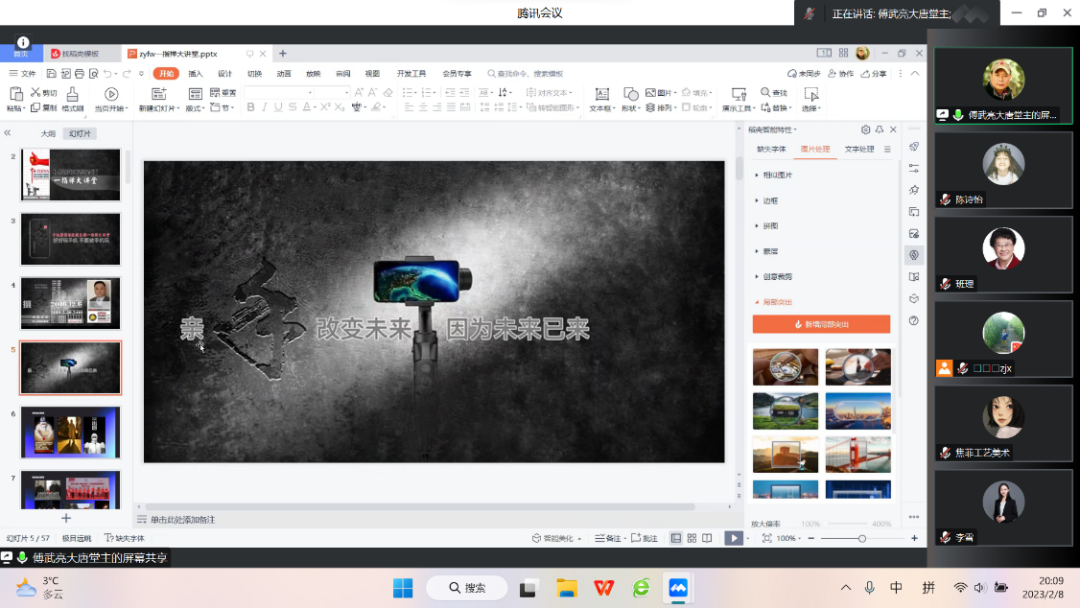Toggle the notes pane (备注) in status bar
This screenshot has width=1080, height=608.
click(x=608, y=538)
